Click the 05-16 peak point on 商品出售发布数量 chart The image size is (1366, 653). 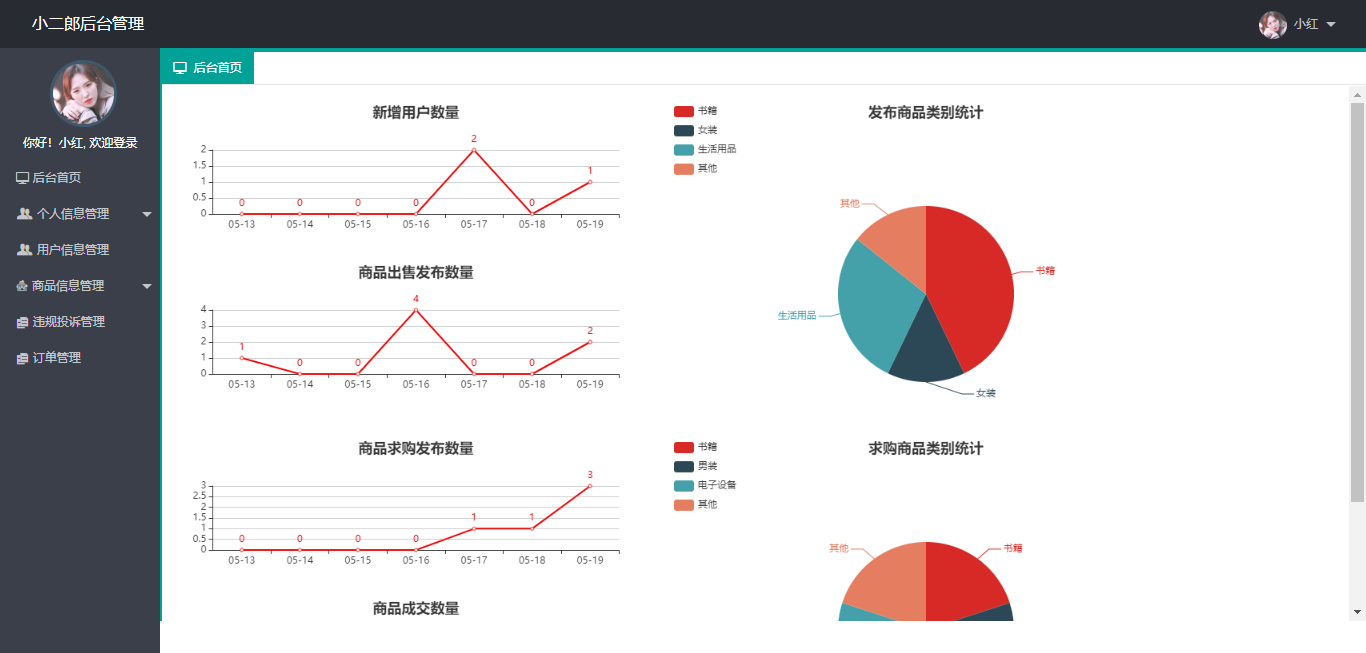[x=416, y=310]
